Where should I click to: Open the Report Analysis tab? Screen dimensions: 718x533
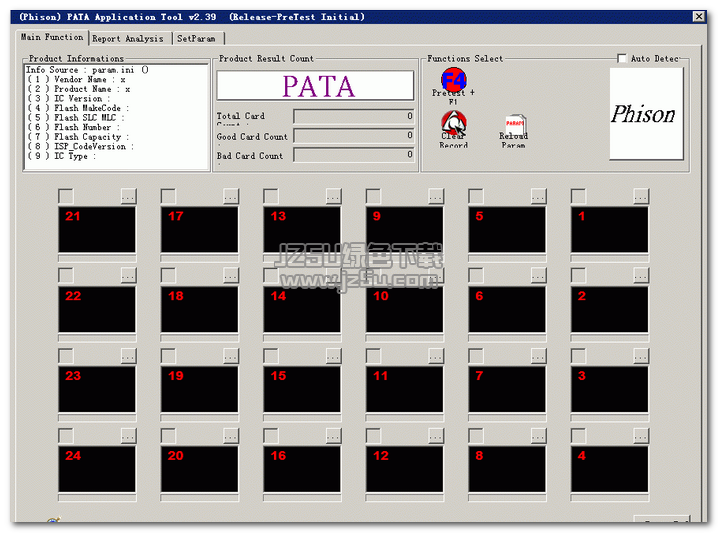click(x=128, y=38)
